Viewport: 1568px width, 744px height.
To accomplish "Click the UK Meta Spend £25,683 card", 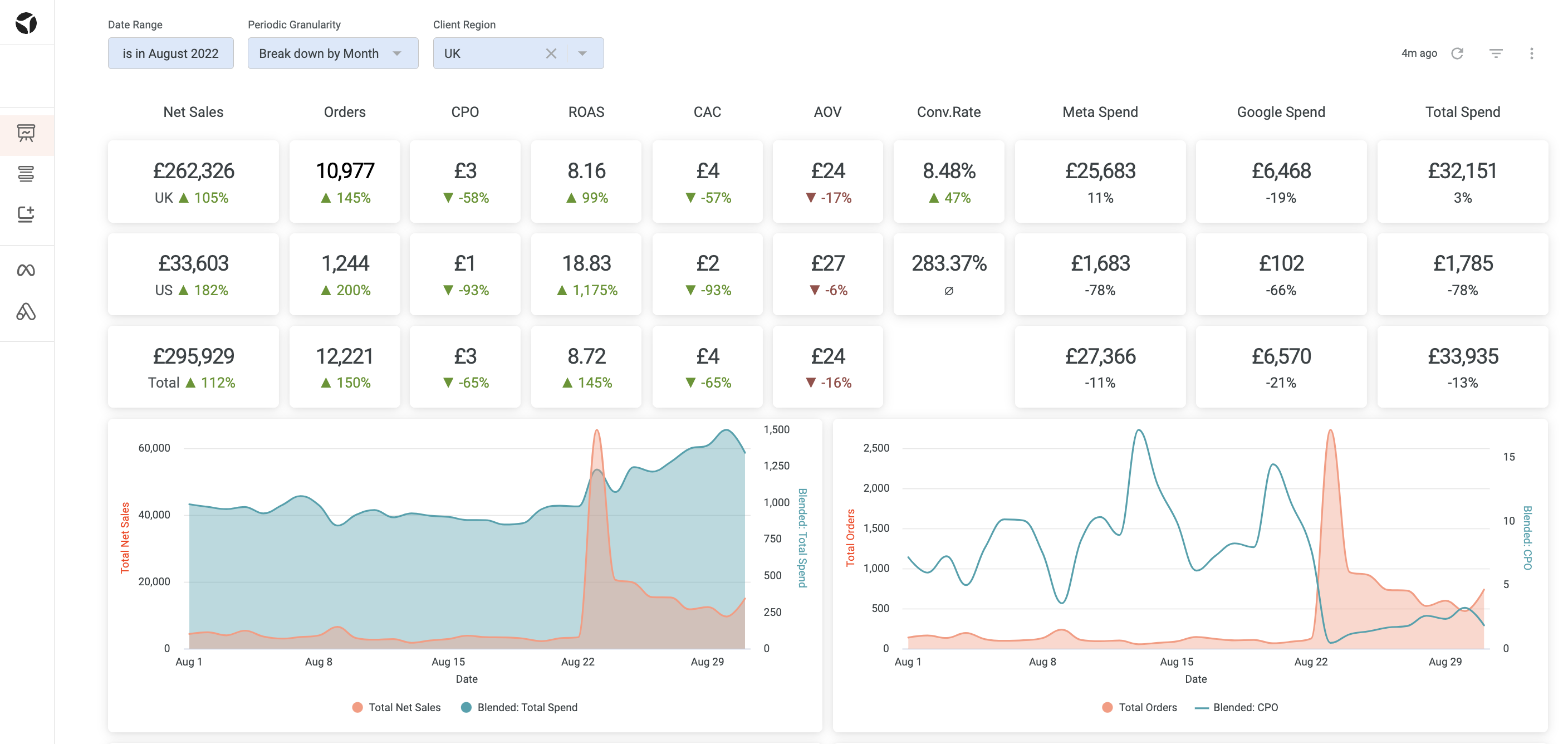I will pyautogui.click(x=1100, y=182).
